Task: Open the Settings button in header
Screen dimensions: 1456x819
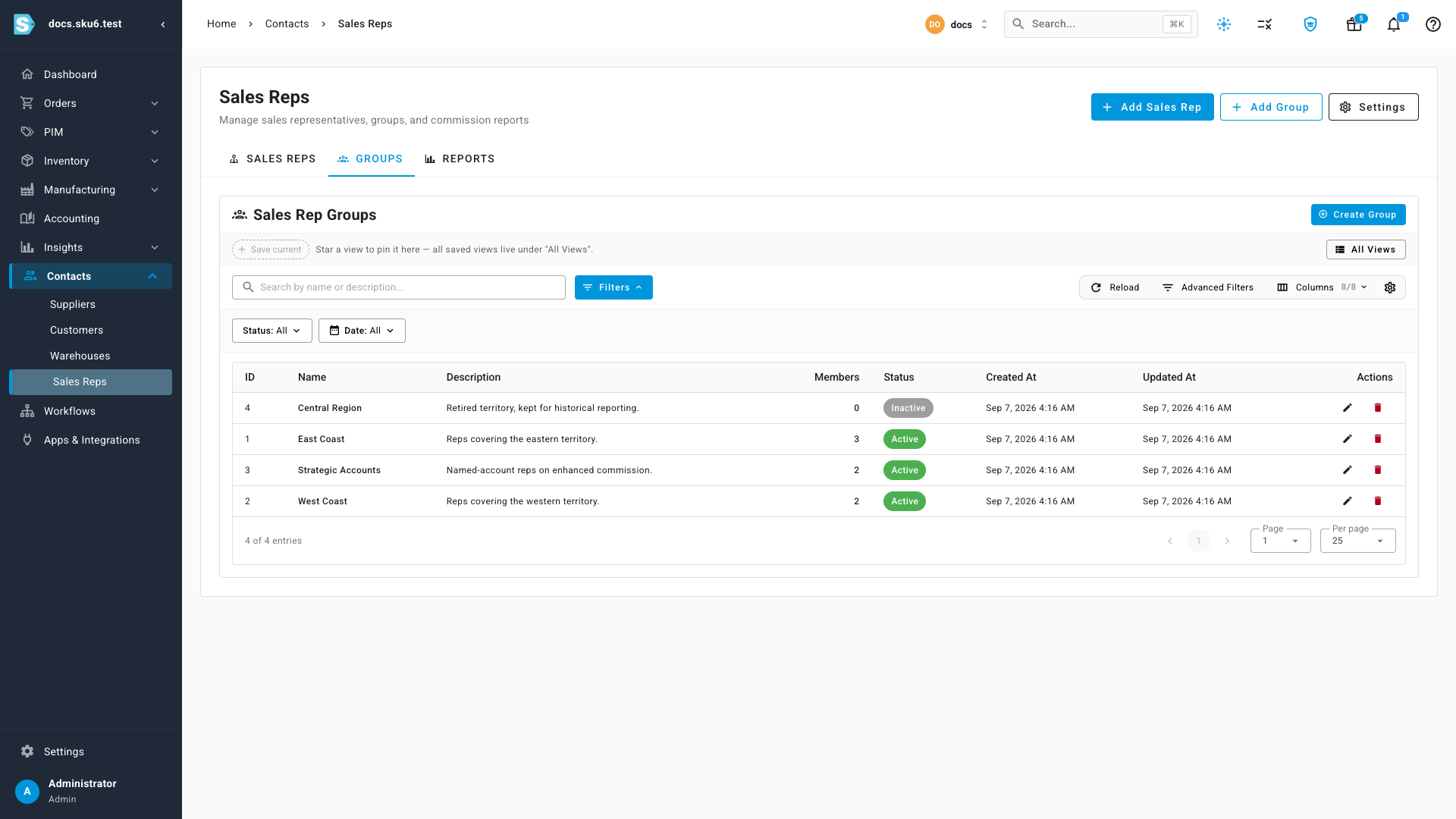Action: tap(1373, 107)
